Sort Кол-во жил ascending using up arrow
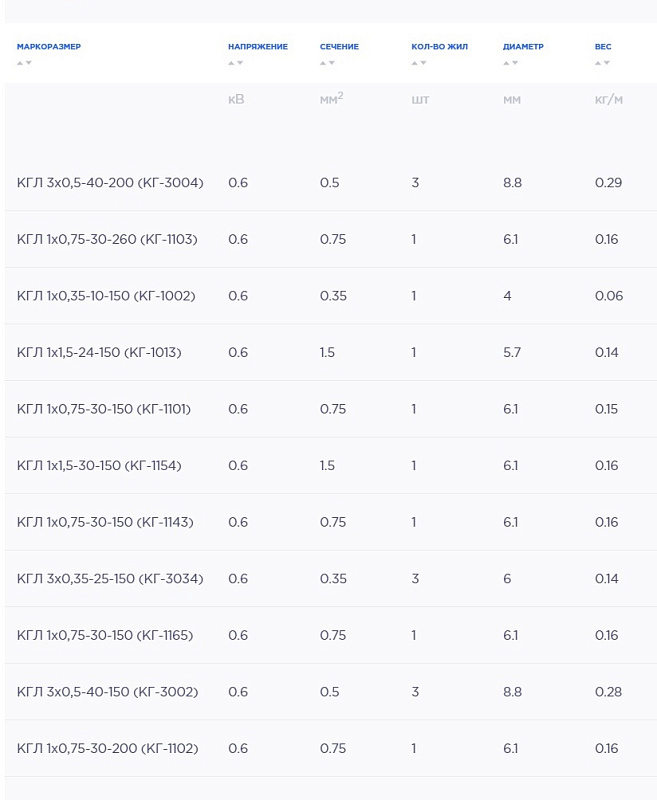657x800 pixels. point(414,63)
